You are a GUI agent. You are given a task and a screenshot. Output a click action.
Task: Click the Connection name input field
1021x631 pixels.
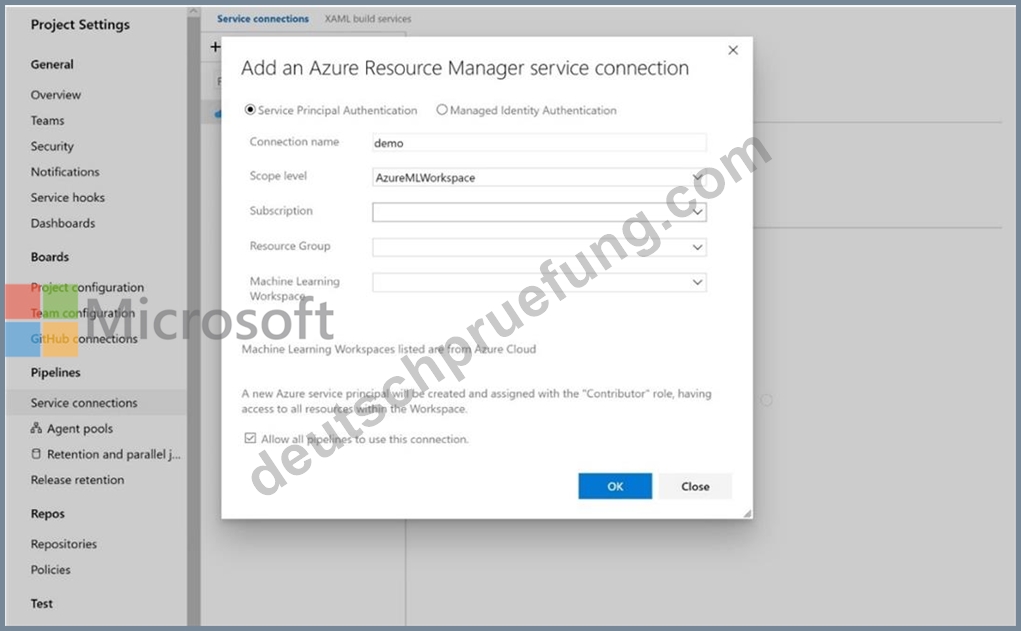(x=539, y=143)
